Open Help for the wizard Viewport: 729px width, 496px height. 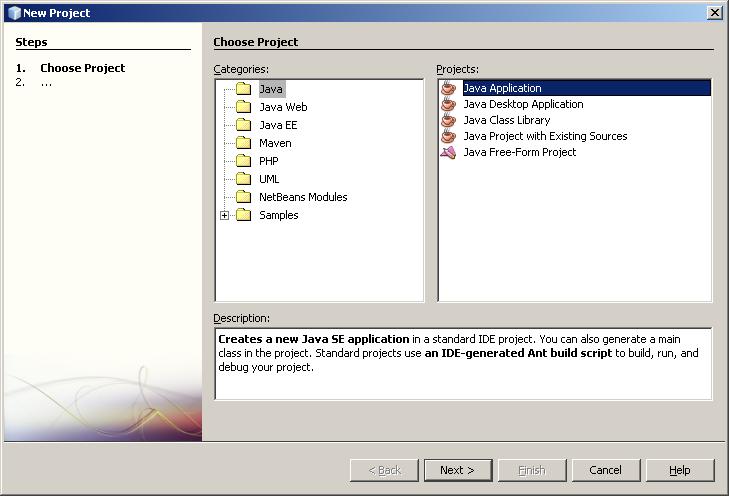(x=680, y=470)
